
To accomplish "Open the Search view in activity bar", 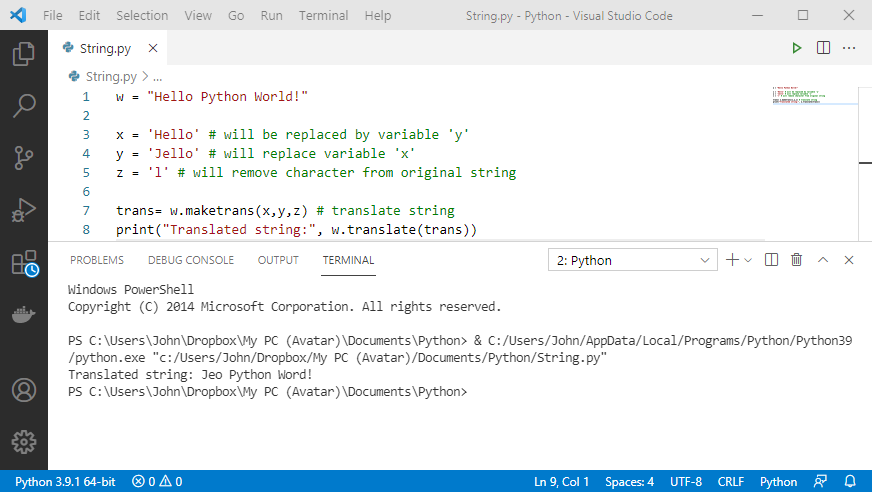I will tap(23, 106).
